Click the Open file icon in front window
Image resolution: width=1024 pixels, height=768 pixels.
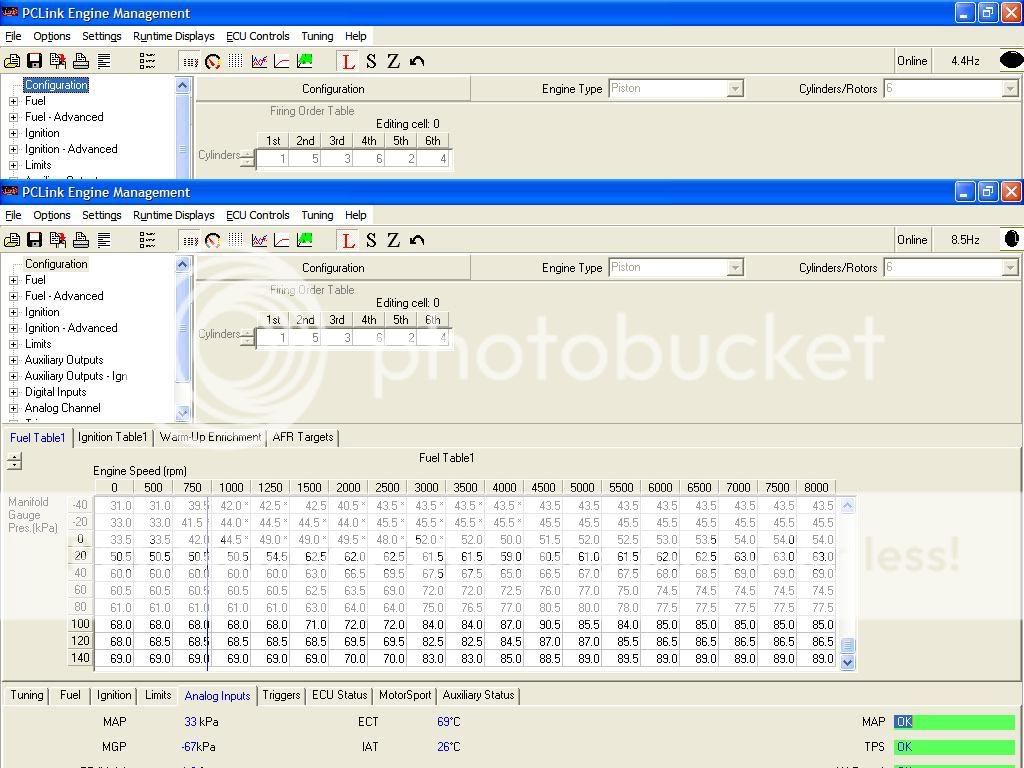(12, 240)
